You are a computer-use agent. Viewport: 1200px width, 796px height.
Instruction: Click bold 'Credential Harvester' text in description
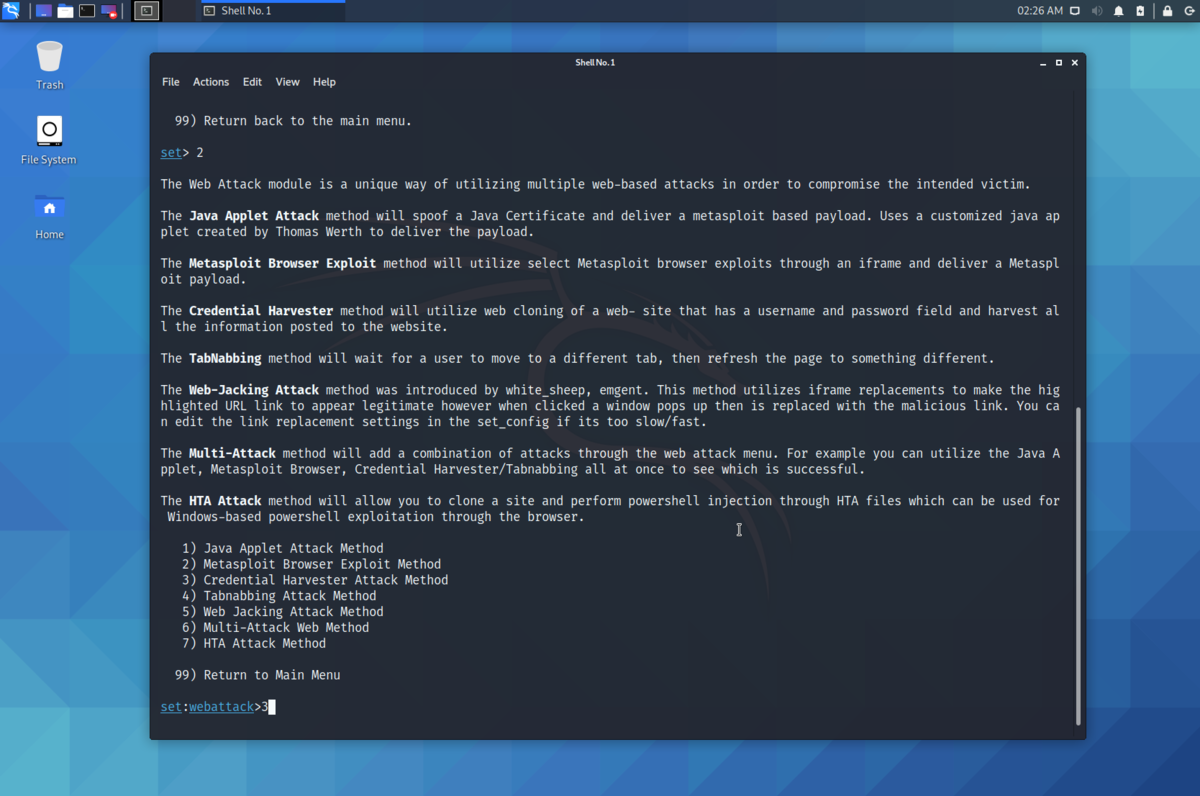point(261,311)
